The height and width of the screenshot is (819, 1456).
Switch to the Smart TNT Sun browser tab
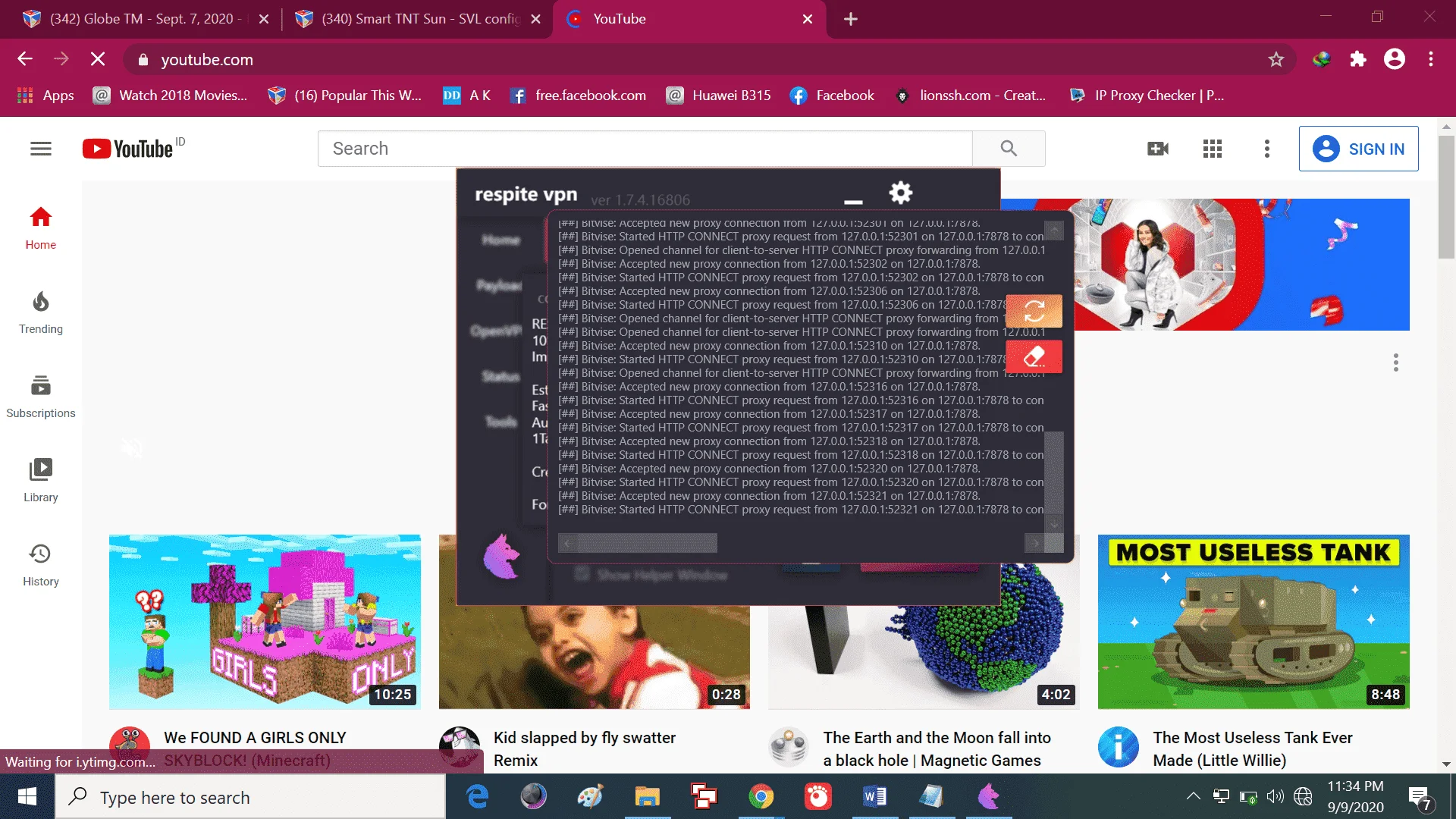point(419,19)
